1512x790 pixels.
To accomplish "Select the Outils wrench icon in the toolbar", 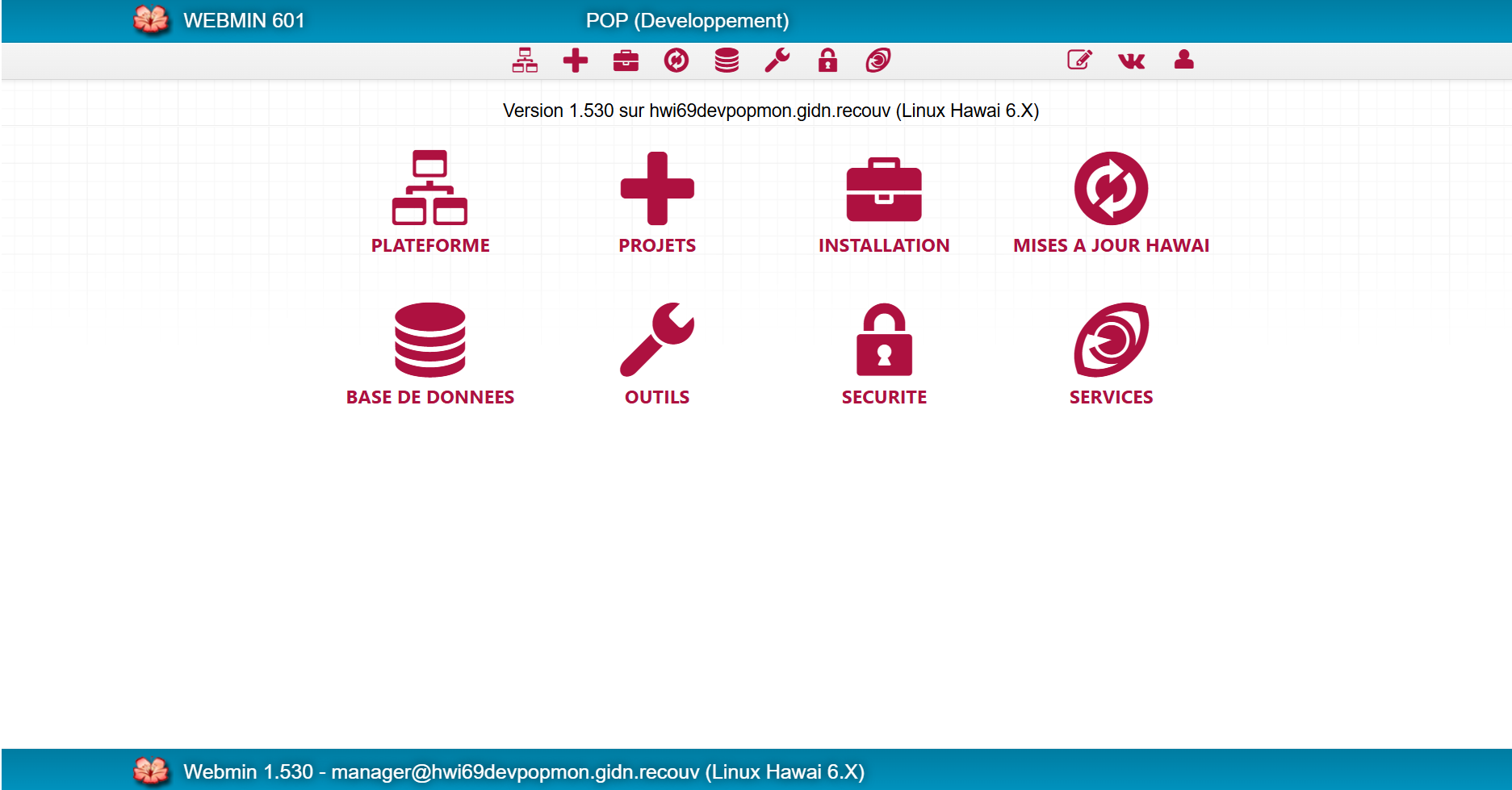I will coord(777,60).
